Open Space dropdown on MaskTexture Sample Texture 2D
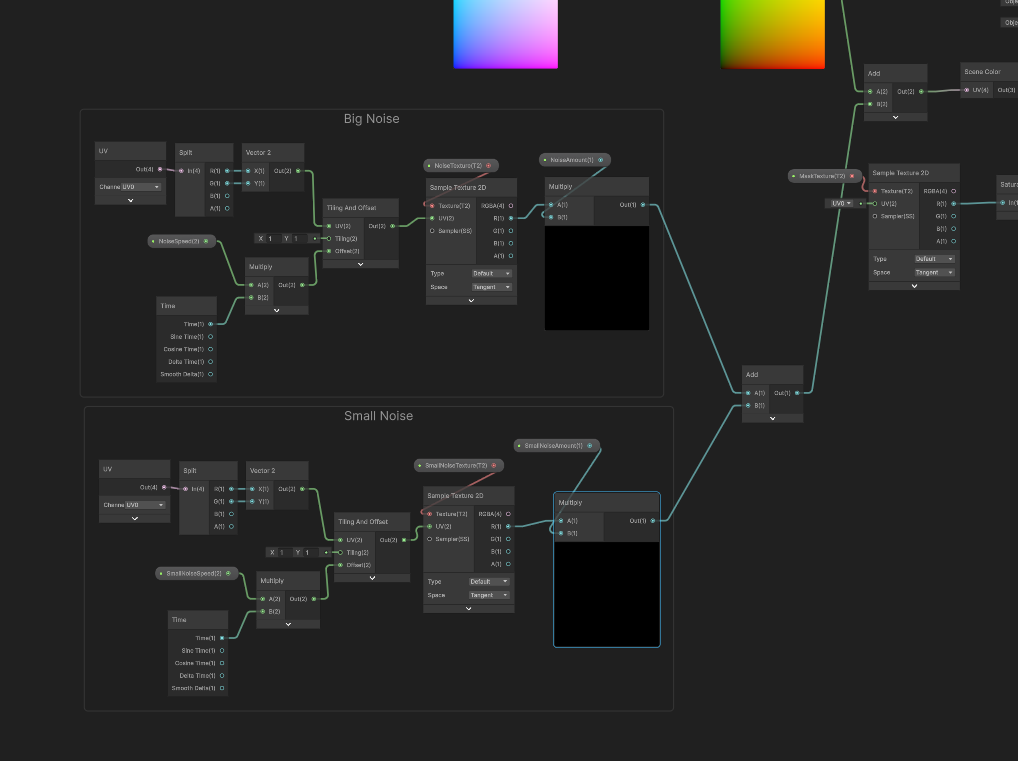Image resolution: width=1018 pixels, height=761 pixels. 934,272
